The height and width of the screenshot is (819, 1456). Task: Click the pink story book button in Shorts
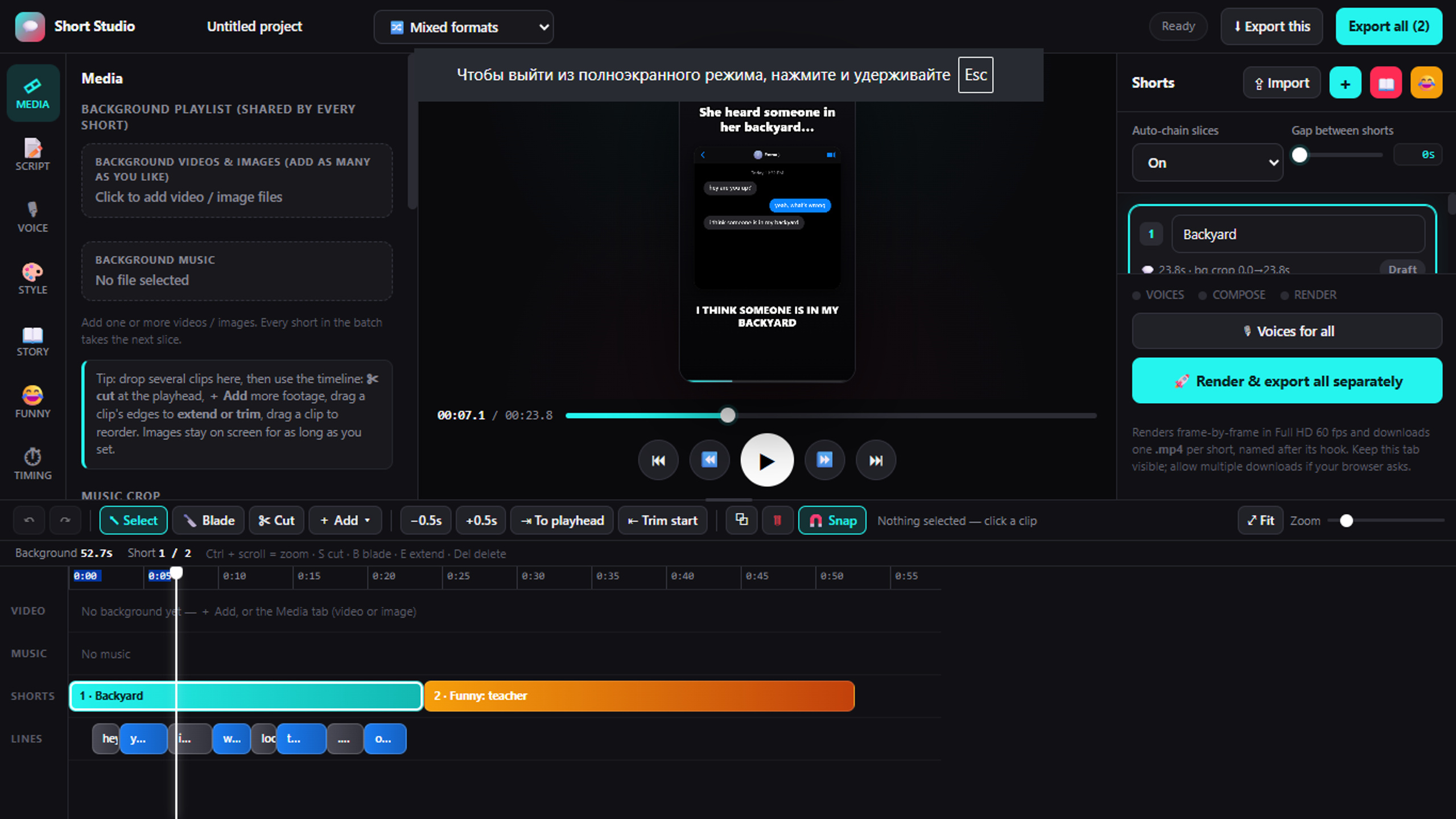(x=1385, y=83)
